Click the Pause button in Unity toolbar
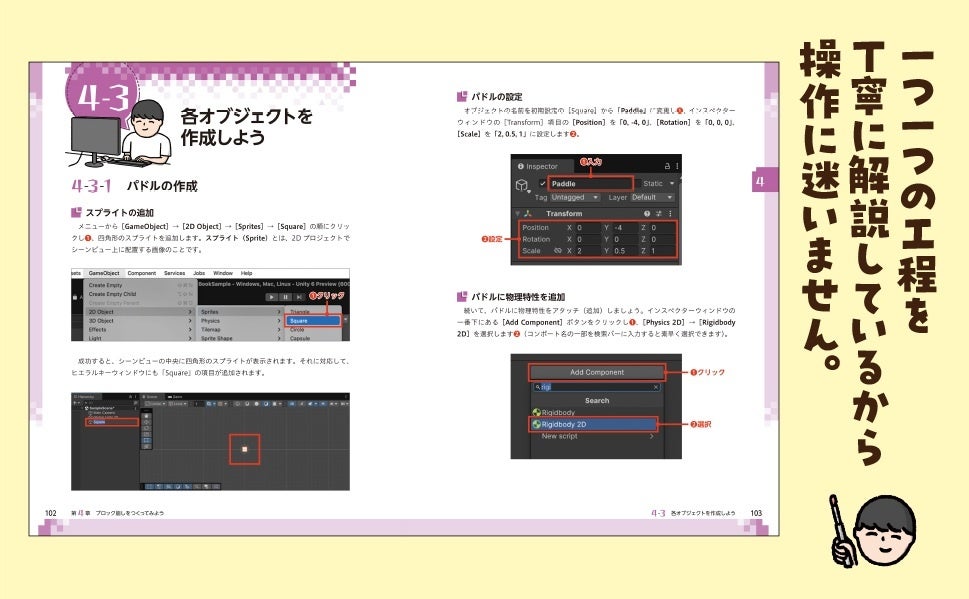969x599 pixels. coord(286,297)
